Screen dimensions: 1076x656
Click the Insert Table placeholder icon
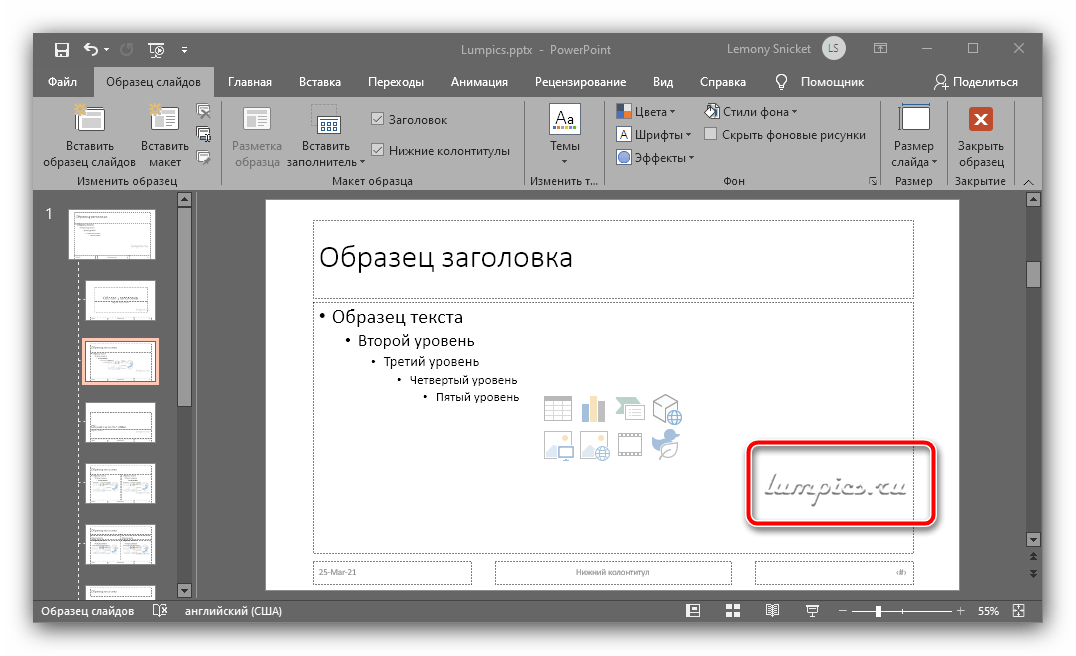[557, 408]
